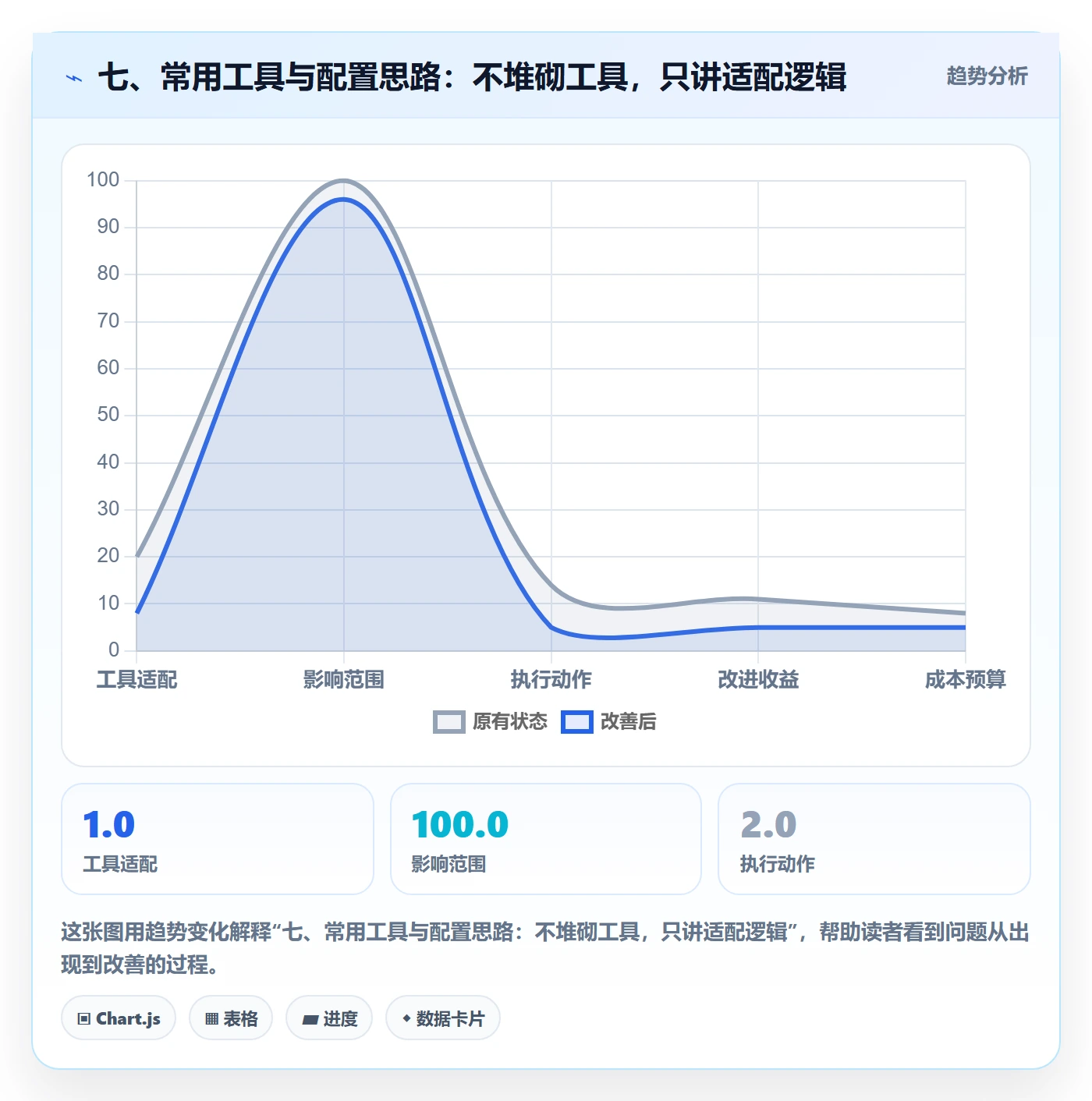Click the 原有状态 legend label

(x=510, y=722)
